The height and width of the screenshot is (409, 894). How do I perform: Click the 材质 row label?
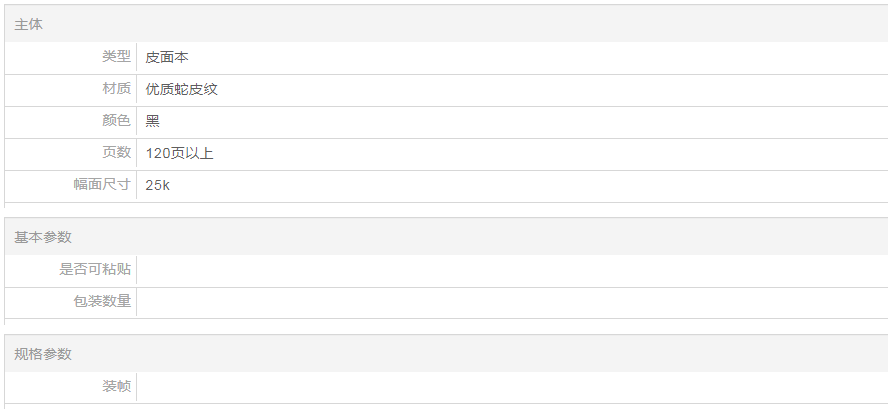116,89
